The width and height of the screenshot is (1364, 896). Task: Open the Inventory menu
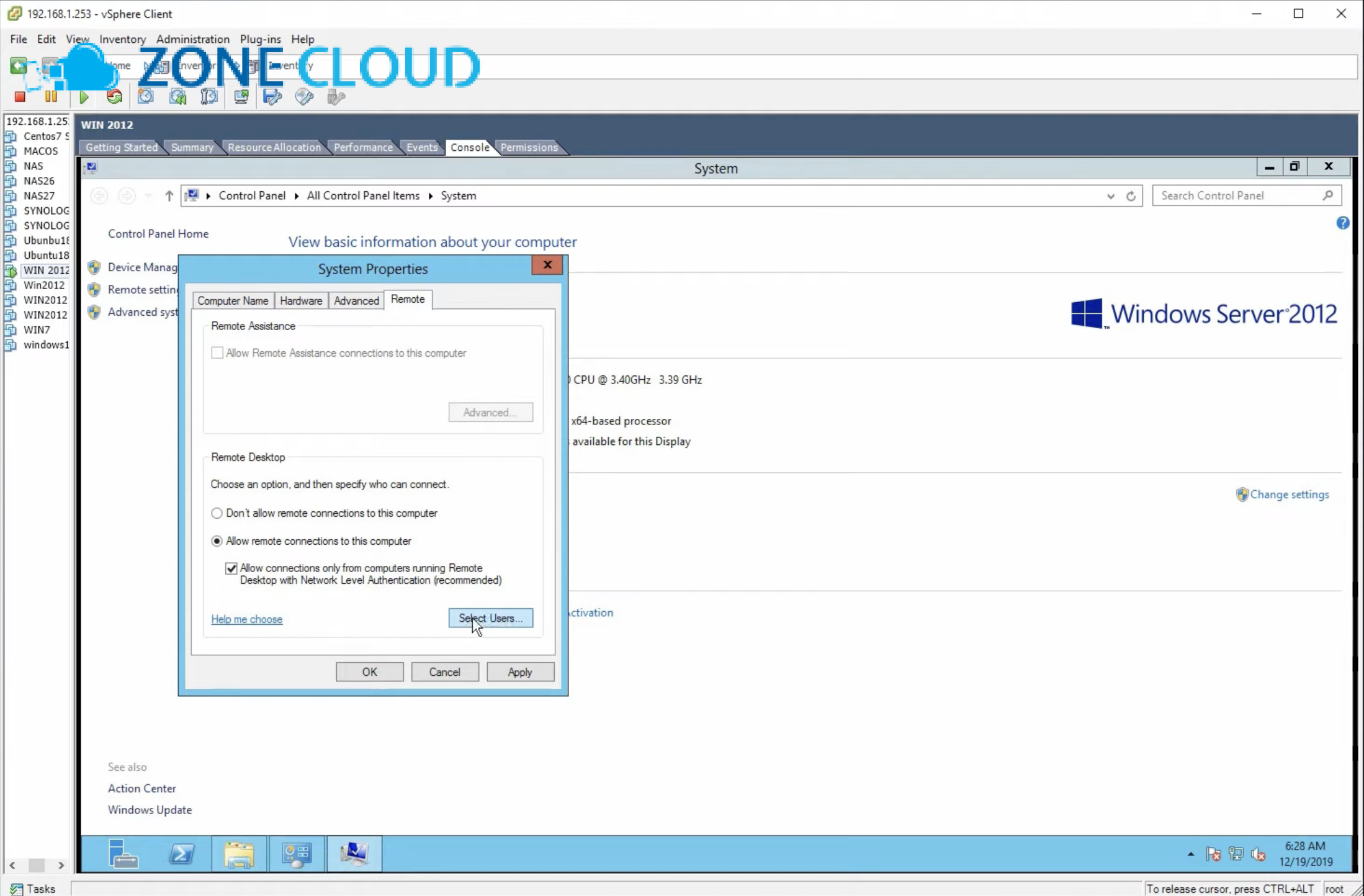tap(122, 39)
